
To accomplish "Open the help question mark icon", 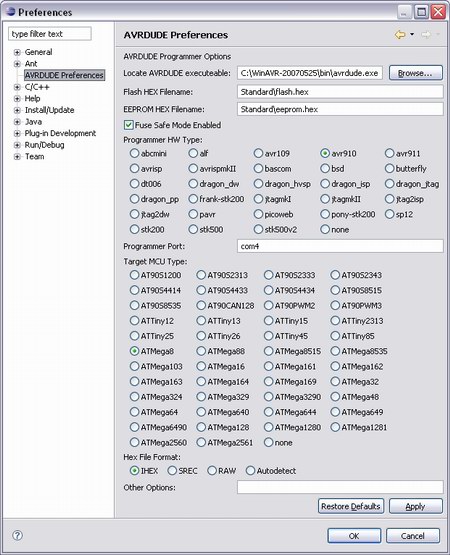I will click(x=17, y=535).
